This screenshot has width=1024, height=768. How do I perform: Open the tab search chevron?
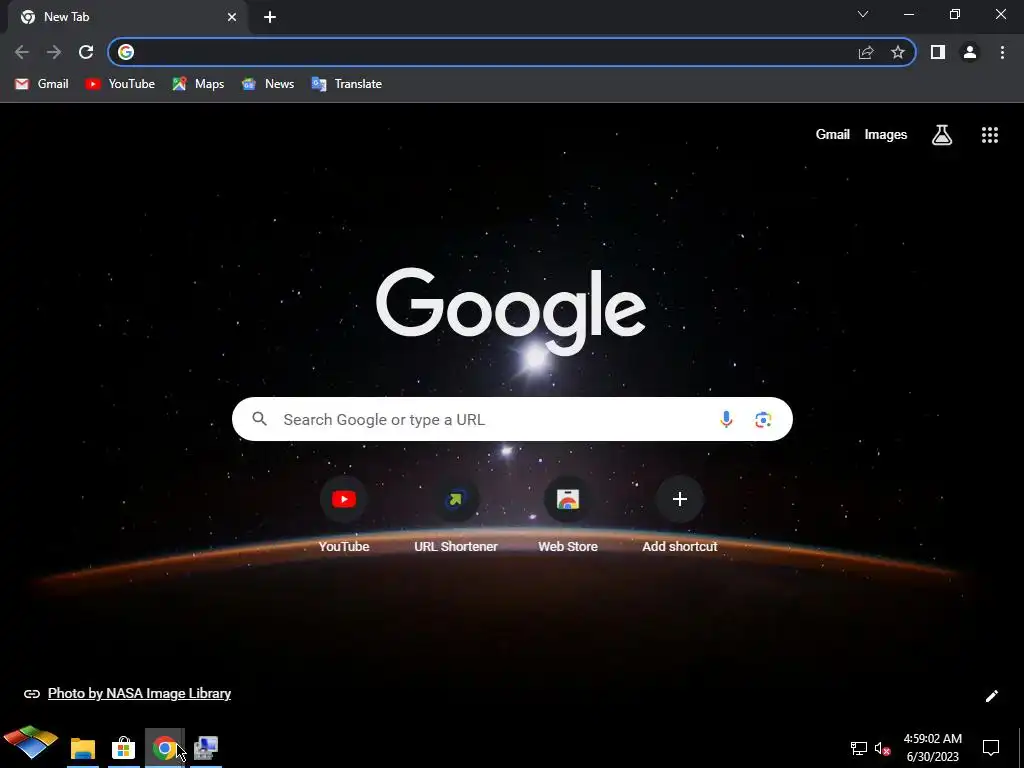click(863, 14)
